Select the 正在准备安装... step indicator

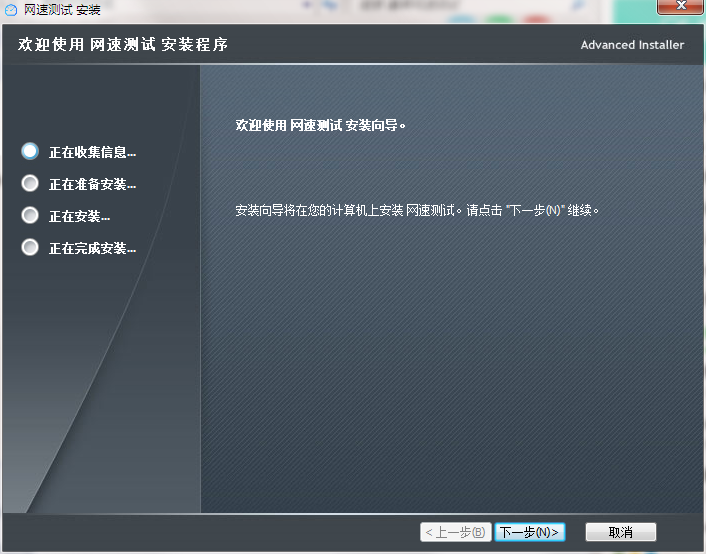(30, 183)
